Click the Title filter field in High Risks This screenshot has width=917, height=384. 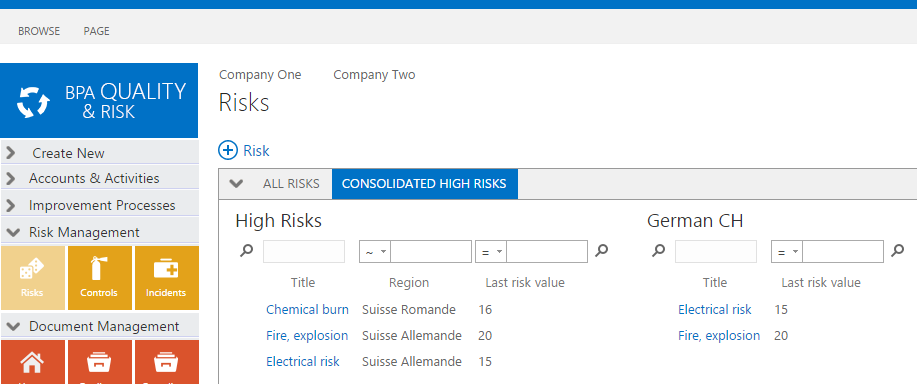click(304, 251)
